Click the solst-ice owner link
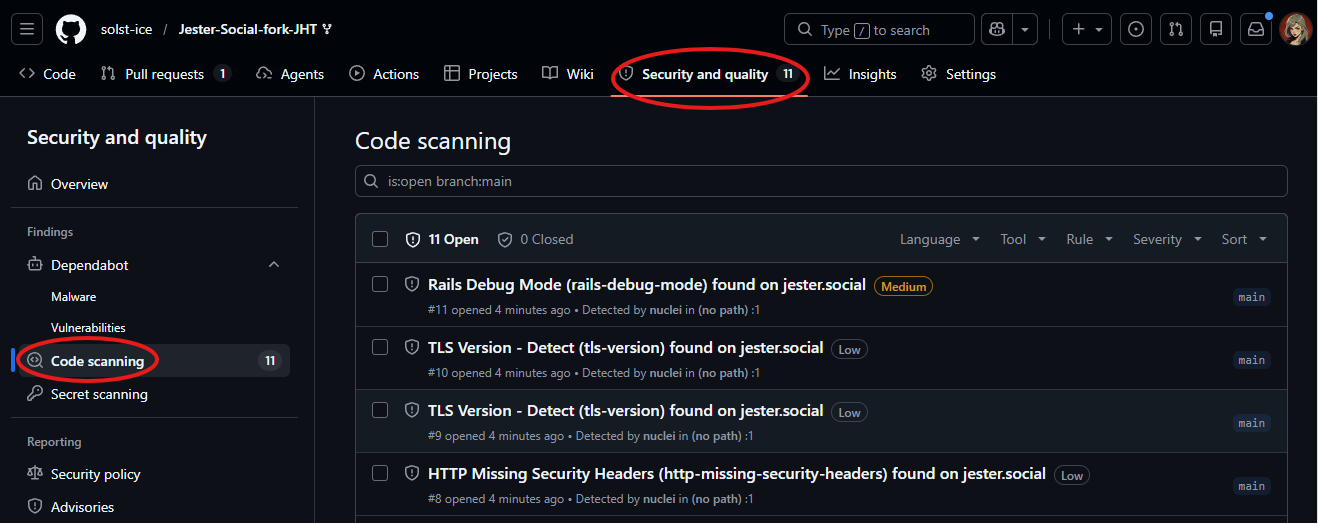Screen dimensions: 1318x524 click(126, 30)
